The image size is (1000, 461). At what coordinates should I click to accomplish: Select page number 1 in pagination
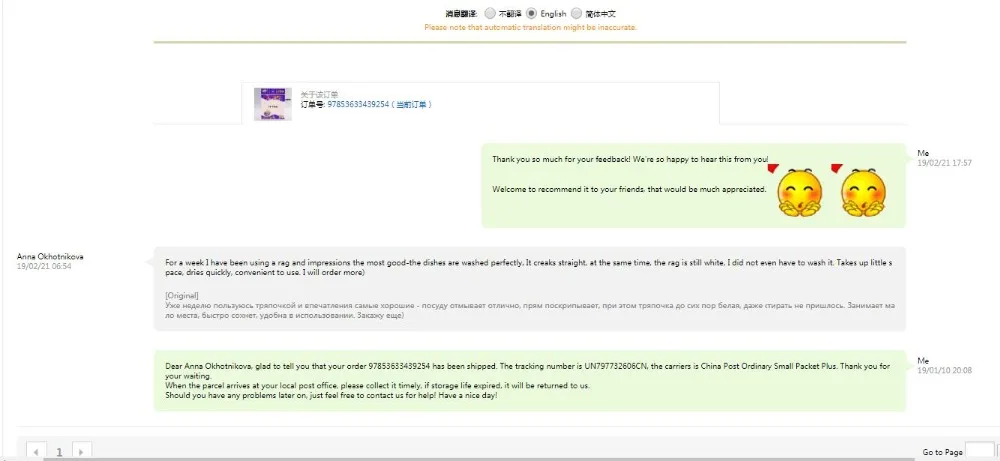[59, 452]
